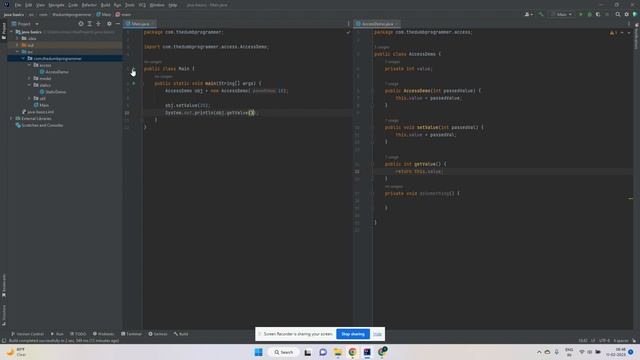
Task: Click Collapse All icon in Project panel header
Action: [98, 24]
